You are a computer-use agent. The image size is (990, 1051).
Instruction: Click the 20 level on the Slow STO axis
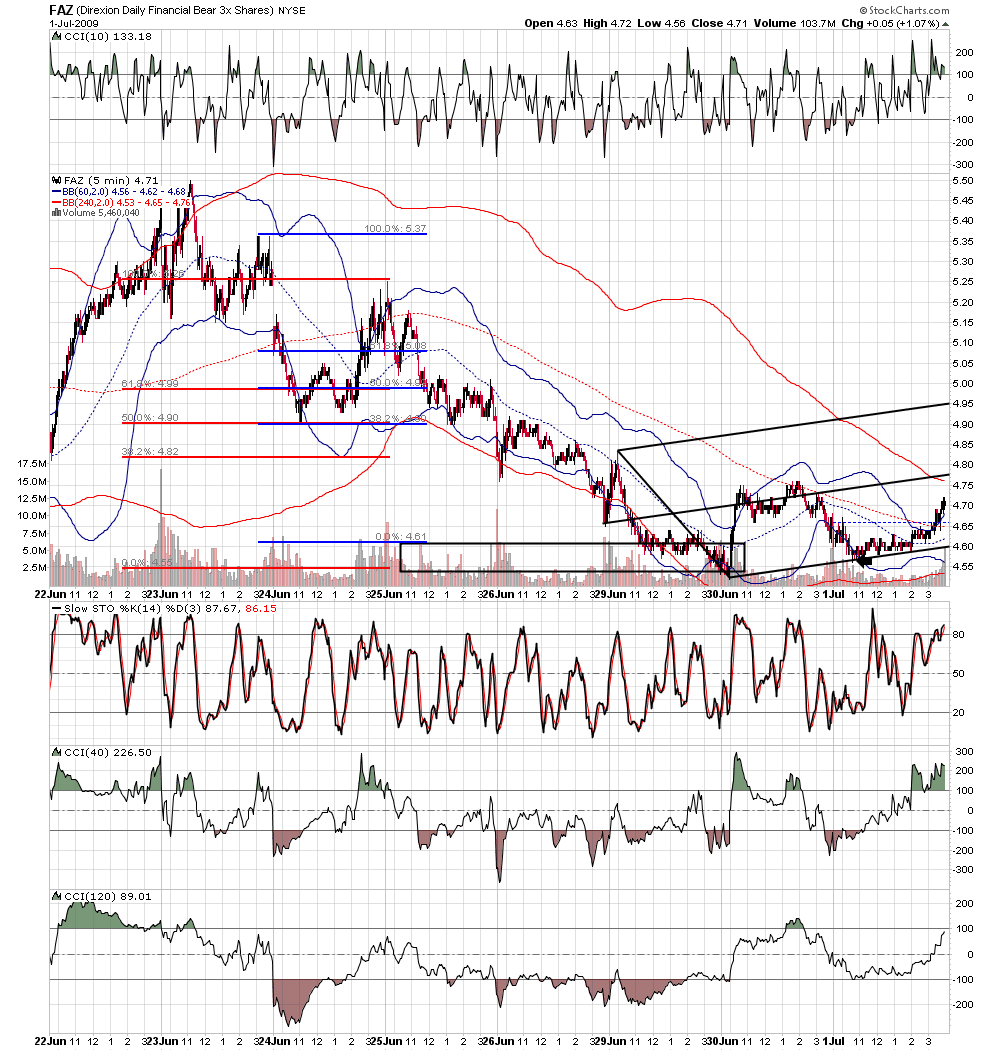(958, 713)
